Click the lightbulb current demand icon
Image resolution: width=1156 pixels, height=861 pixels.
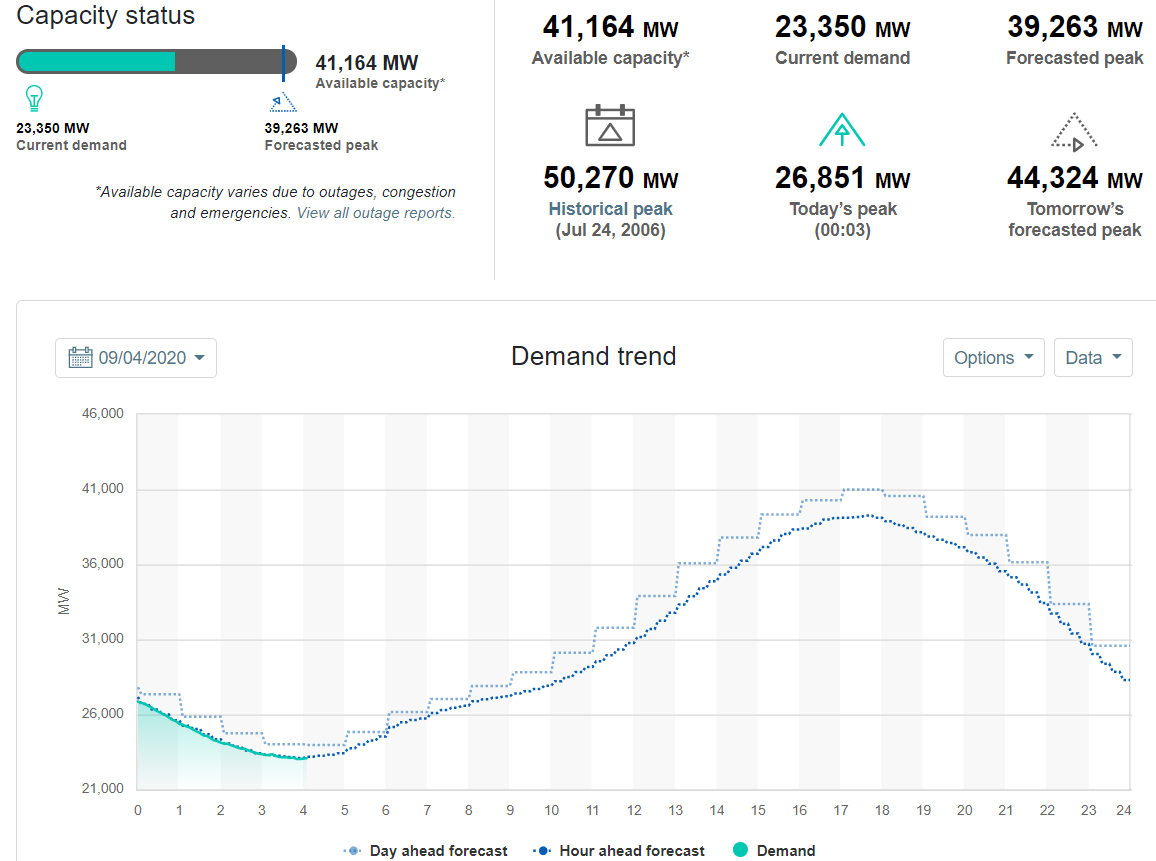(x=35, y=99)
